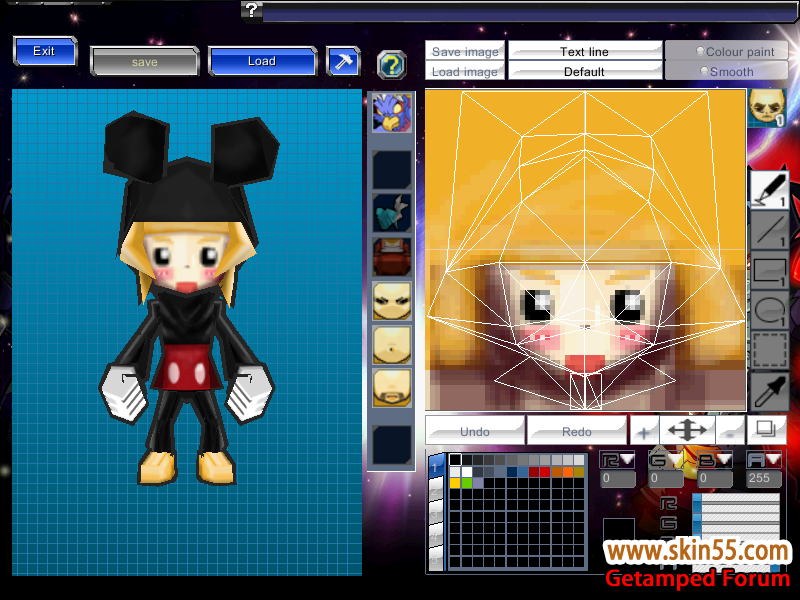Click the Text line button
This screenshot has height=600, width=800.
click(x=585, y=51)
